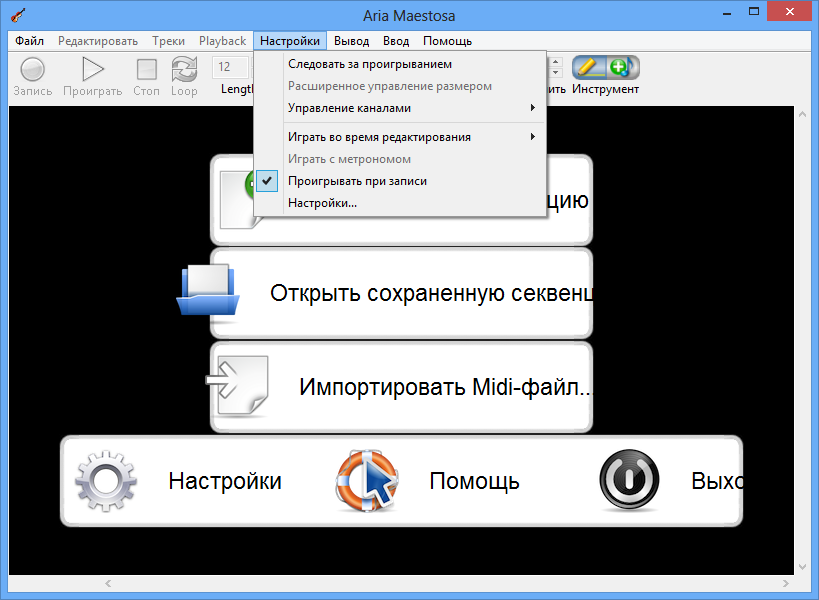Open the Вывод menu
The height and width of the screenshot is (600, 819).
(x=352, y=41)
